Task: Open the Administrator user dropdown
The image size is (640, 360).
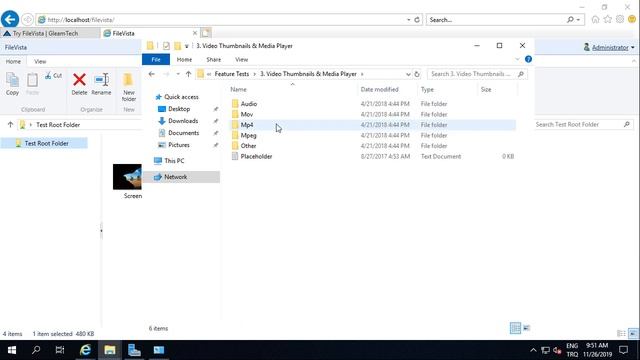Action: (x=633, y=48)
